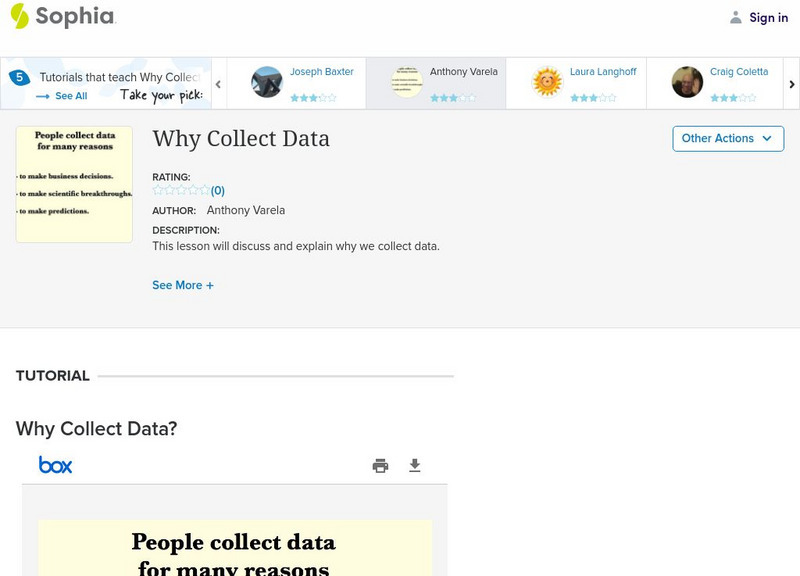The height and width of the screenshot is (576, 800).
Task: Click Joseph Baxter's profile avatar
Action: click(266, 82)
